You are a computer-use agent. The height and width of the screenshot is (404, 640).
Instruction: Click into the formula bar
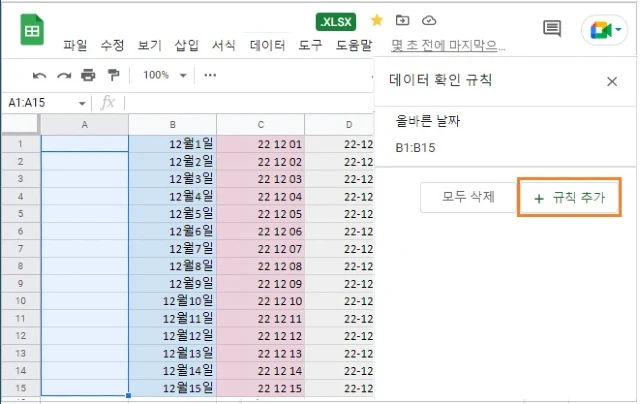(248, 103)
